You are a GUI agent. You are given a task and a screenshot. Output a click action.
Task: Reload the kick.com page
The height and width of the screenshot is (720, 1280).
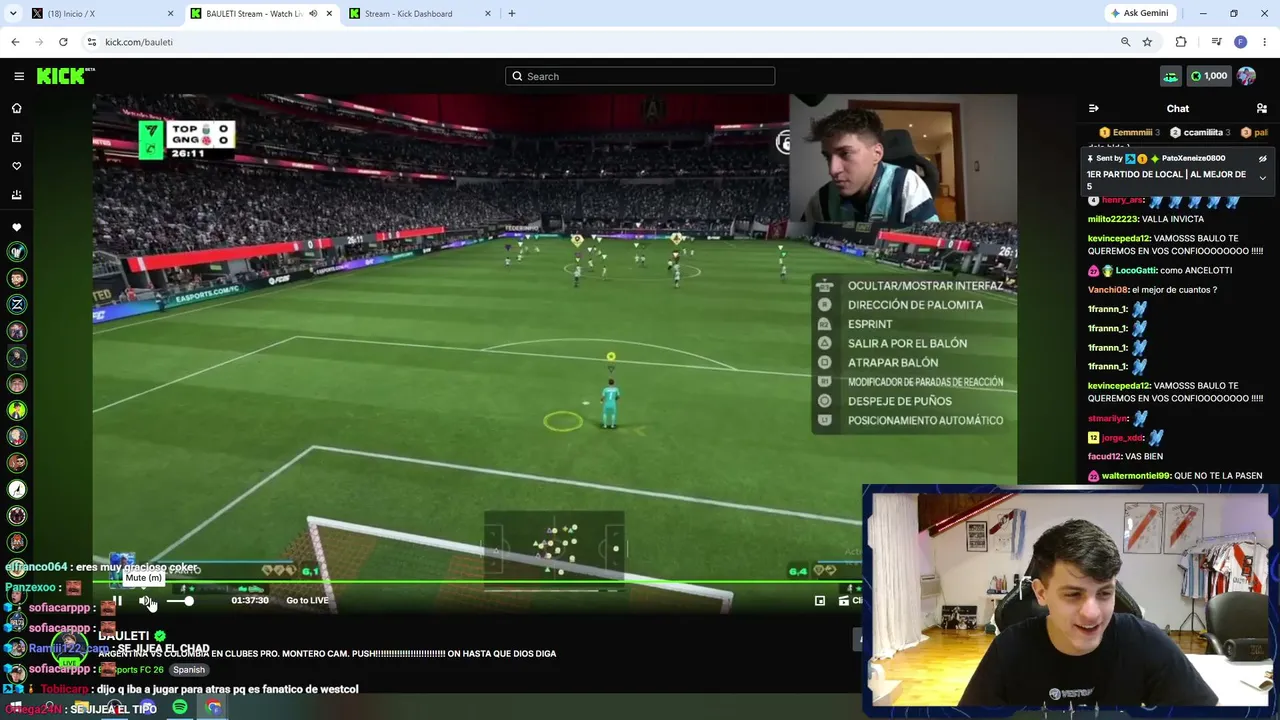pyautogui.click(x=63, y=42)
